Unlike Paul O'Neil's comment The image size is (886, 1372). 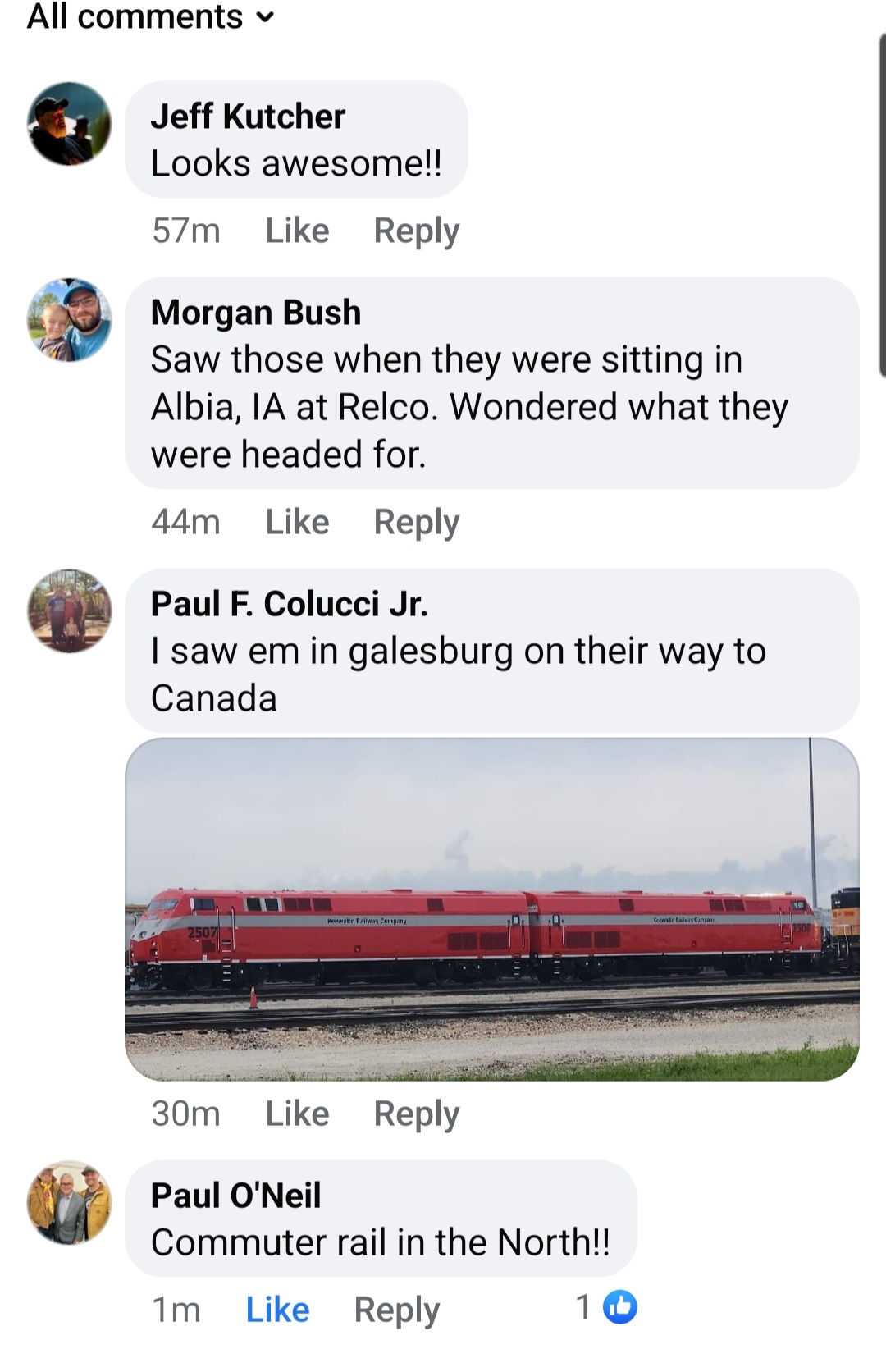277,1310
